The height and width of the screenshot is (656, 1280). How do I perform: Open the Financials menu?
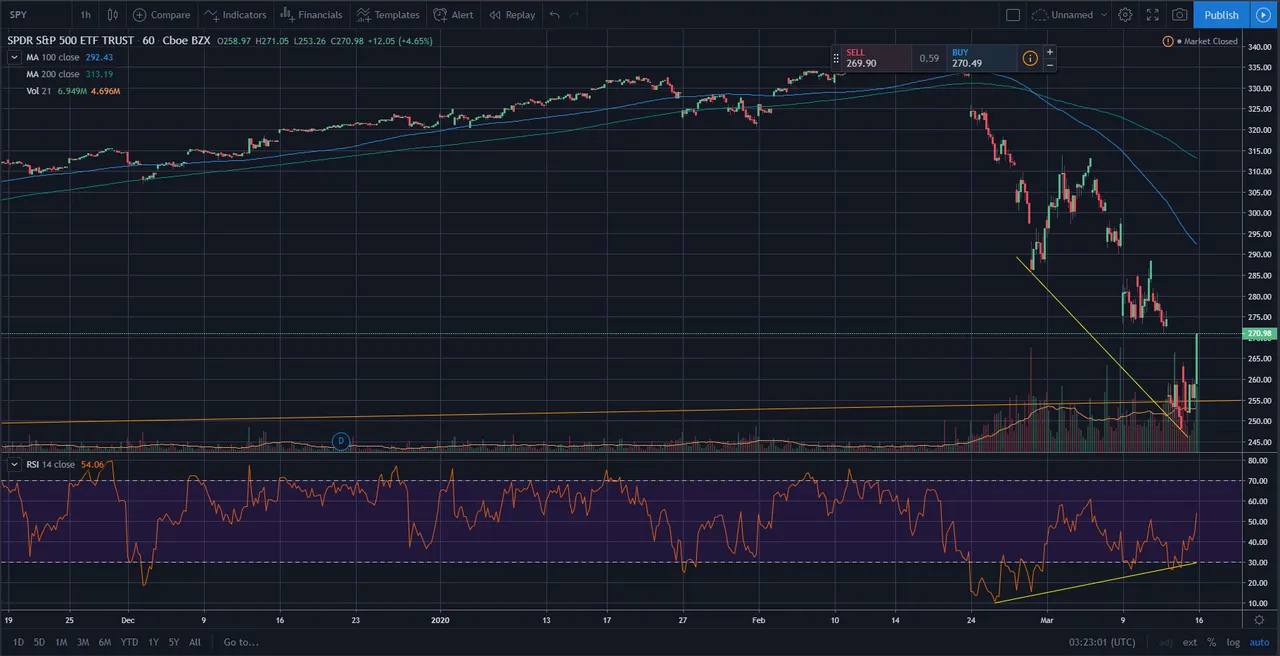[310, 15]
